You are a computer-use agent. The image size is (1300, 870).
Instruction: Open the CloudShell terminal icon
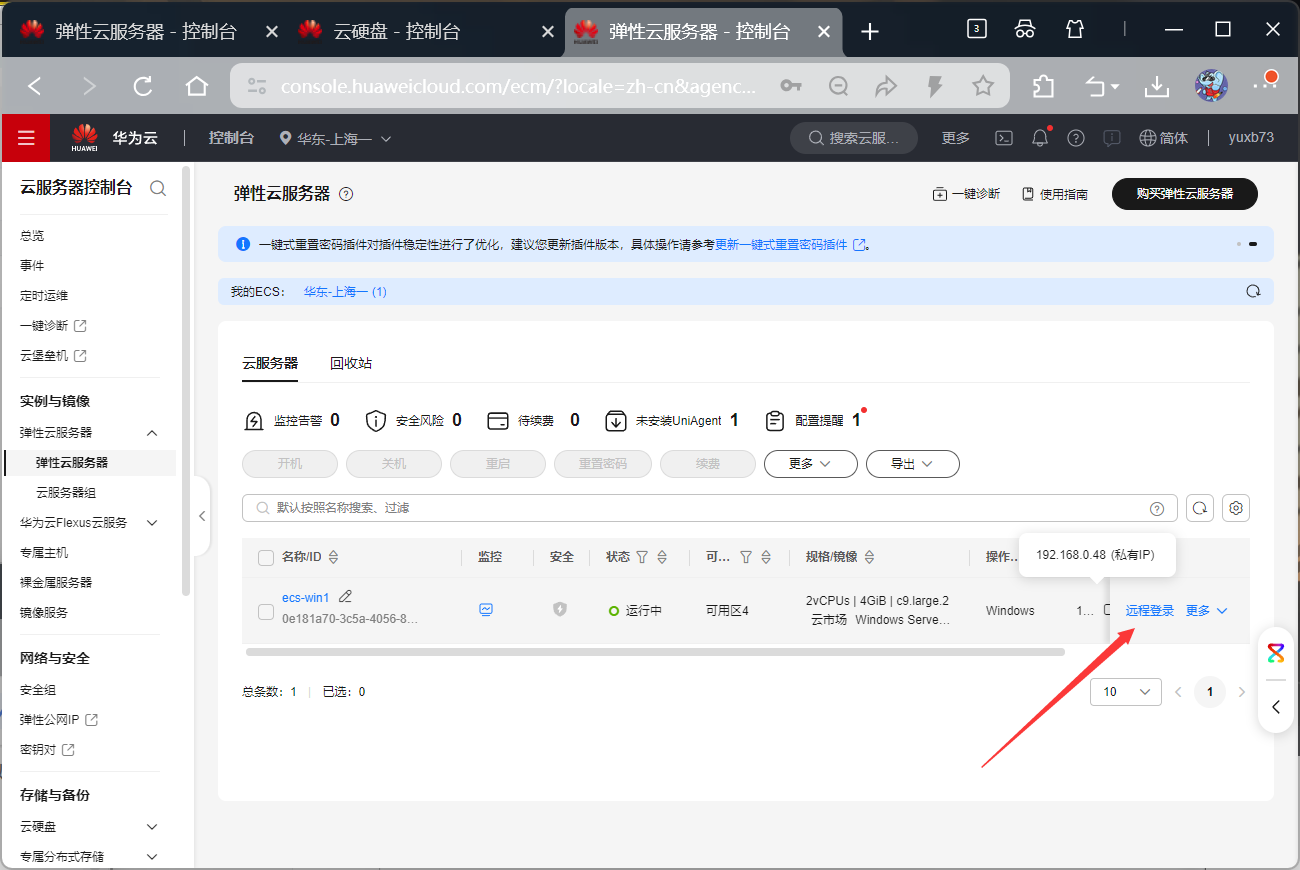click(x=1005, y=138)
